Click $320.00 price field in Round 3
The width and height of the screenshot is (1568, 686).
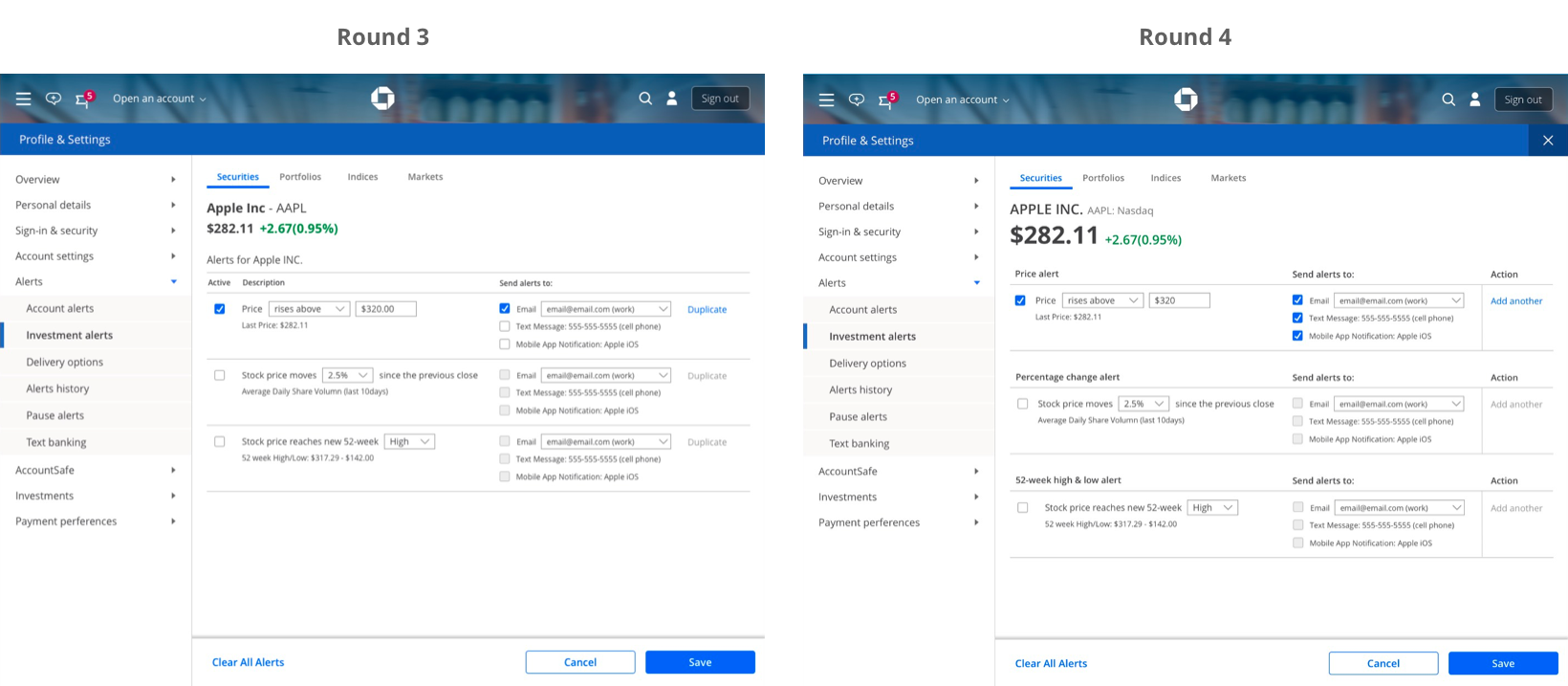pos(386,309)
